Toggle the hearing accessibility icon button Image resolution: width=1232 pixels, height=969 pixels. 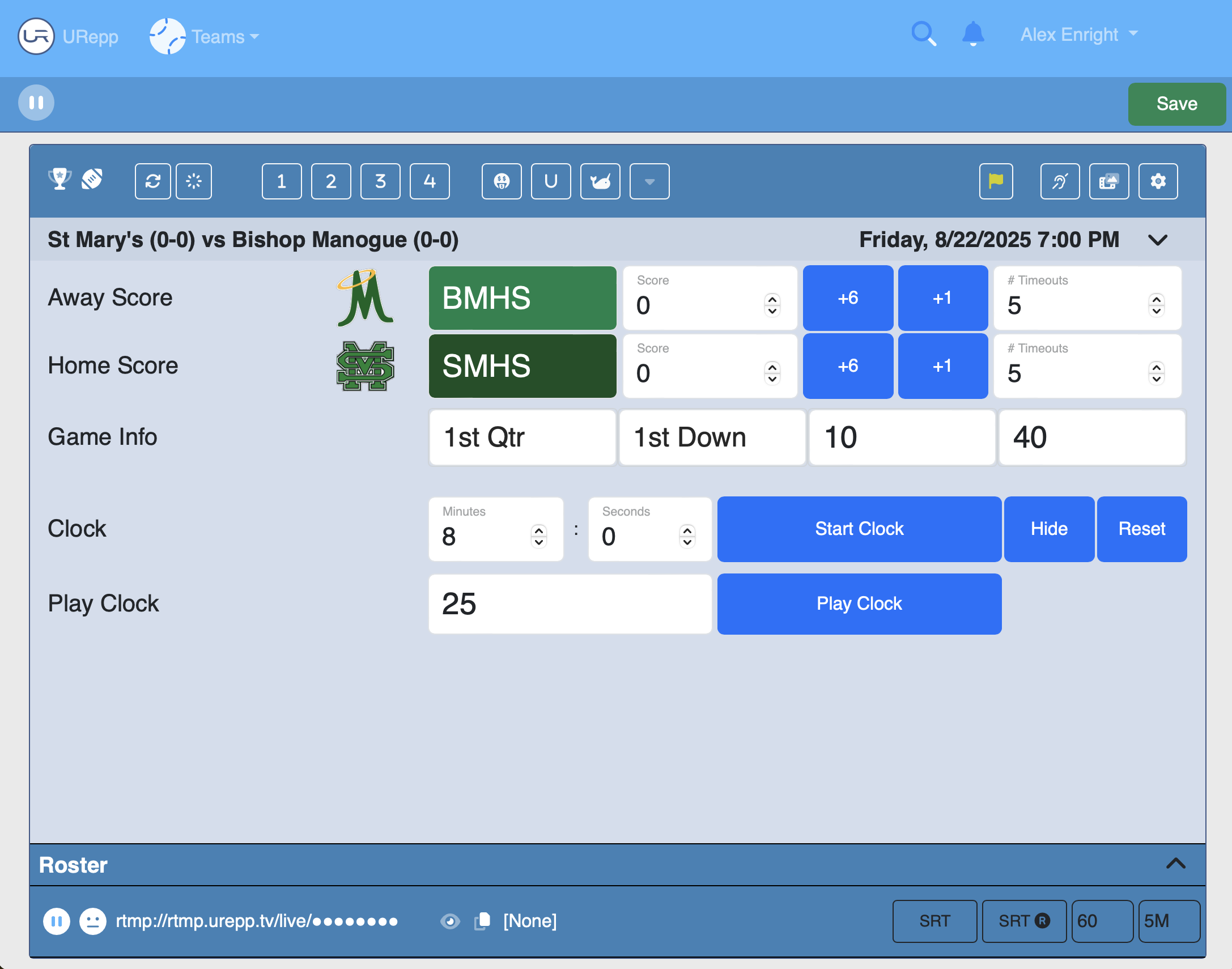(x=1060, y=181)
